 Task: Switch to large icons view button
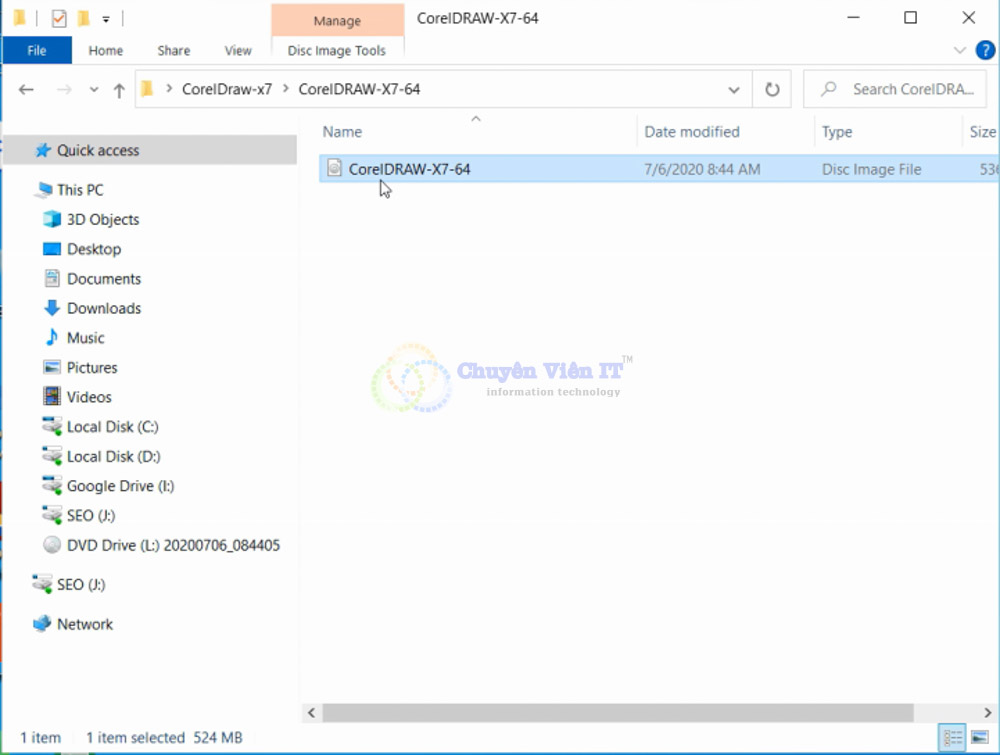pos(979,738)
